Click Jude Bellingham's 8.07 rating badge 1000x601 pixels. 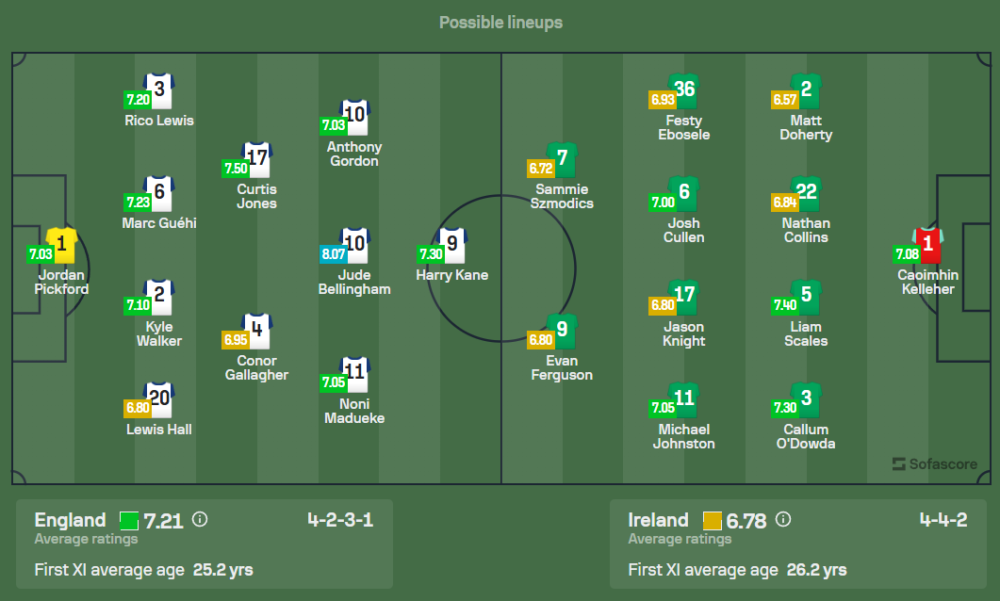[332, 254]
